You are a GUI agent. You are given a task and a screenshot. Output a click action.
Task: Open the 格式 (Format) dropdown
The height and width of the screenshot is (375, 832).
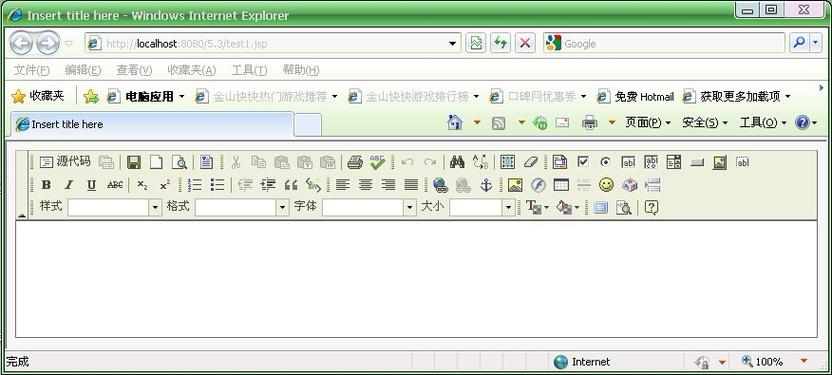click(x=242, y=207)
